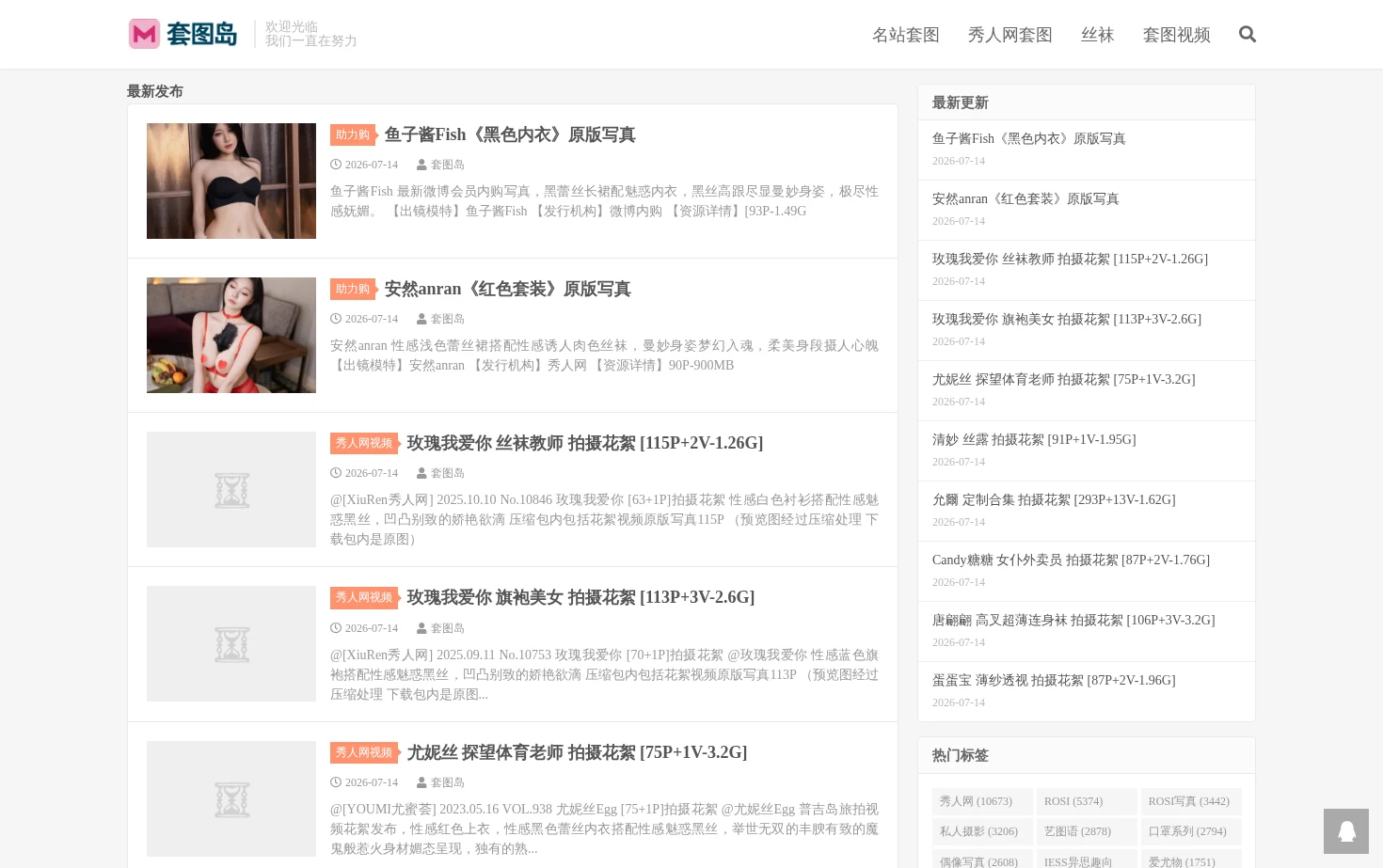The height and width of the screenshot is (868, 1383).
Task: Open main post title 玫瑰我爱你 旗袍美女 拍摄花絮
Action: coord(581,597)
